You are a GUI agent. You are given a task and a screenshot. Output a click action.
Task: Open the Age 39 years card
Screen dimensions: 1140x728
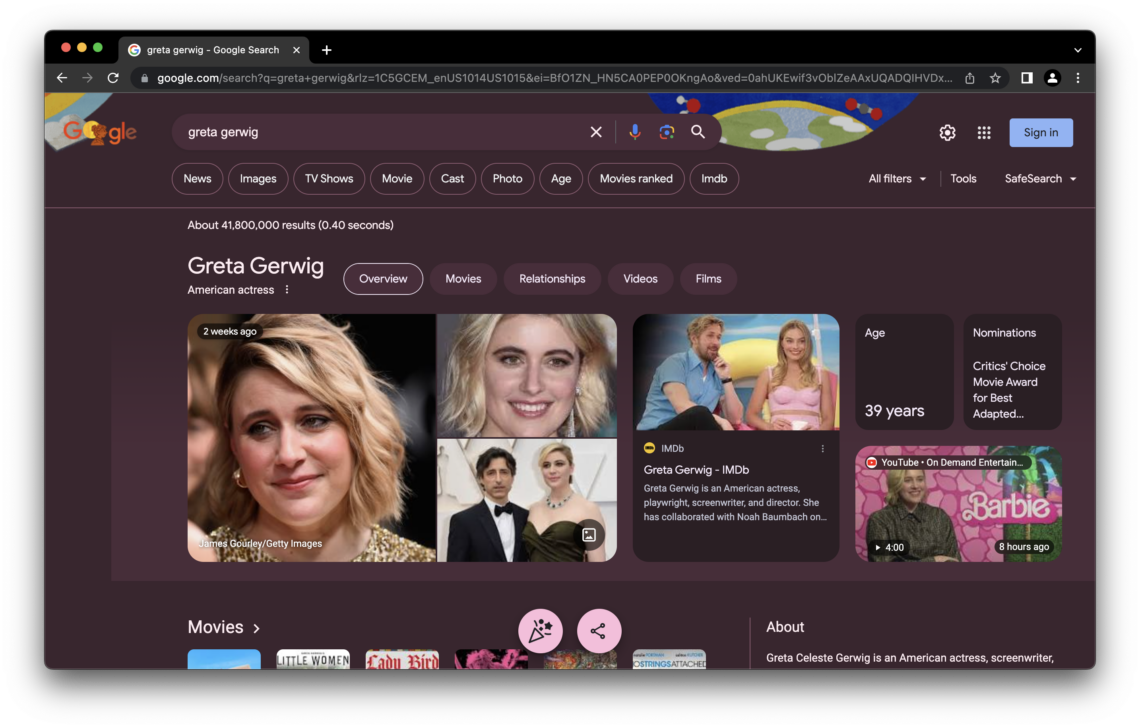point(904,372)
